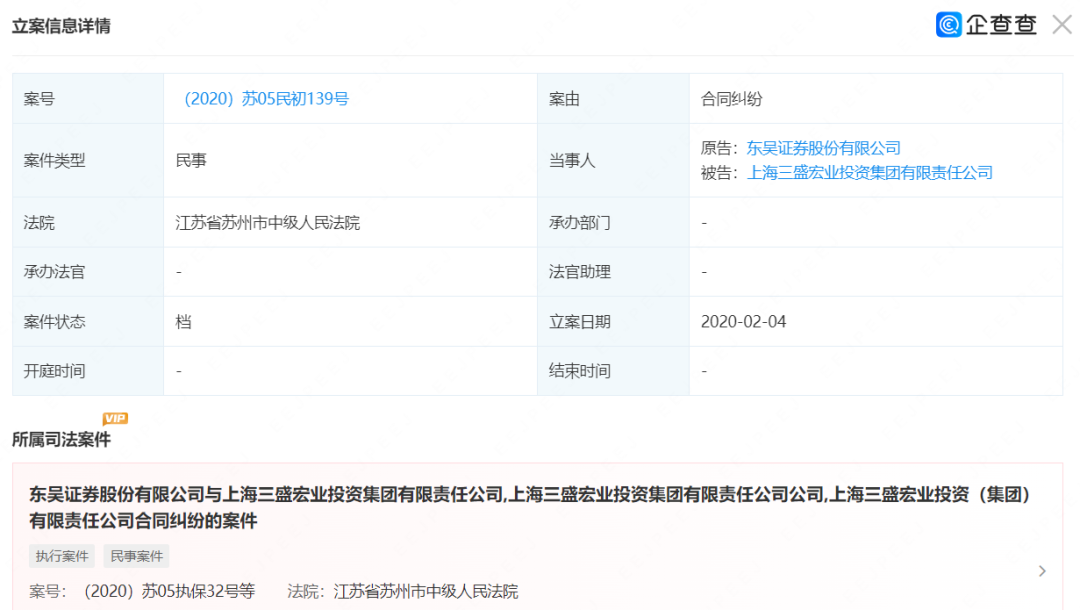Open plaintiff 东吴证券股份有限公司 link

pyautogui.click(x=824, y=148)
